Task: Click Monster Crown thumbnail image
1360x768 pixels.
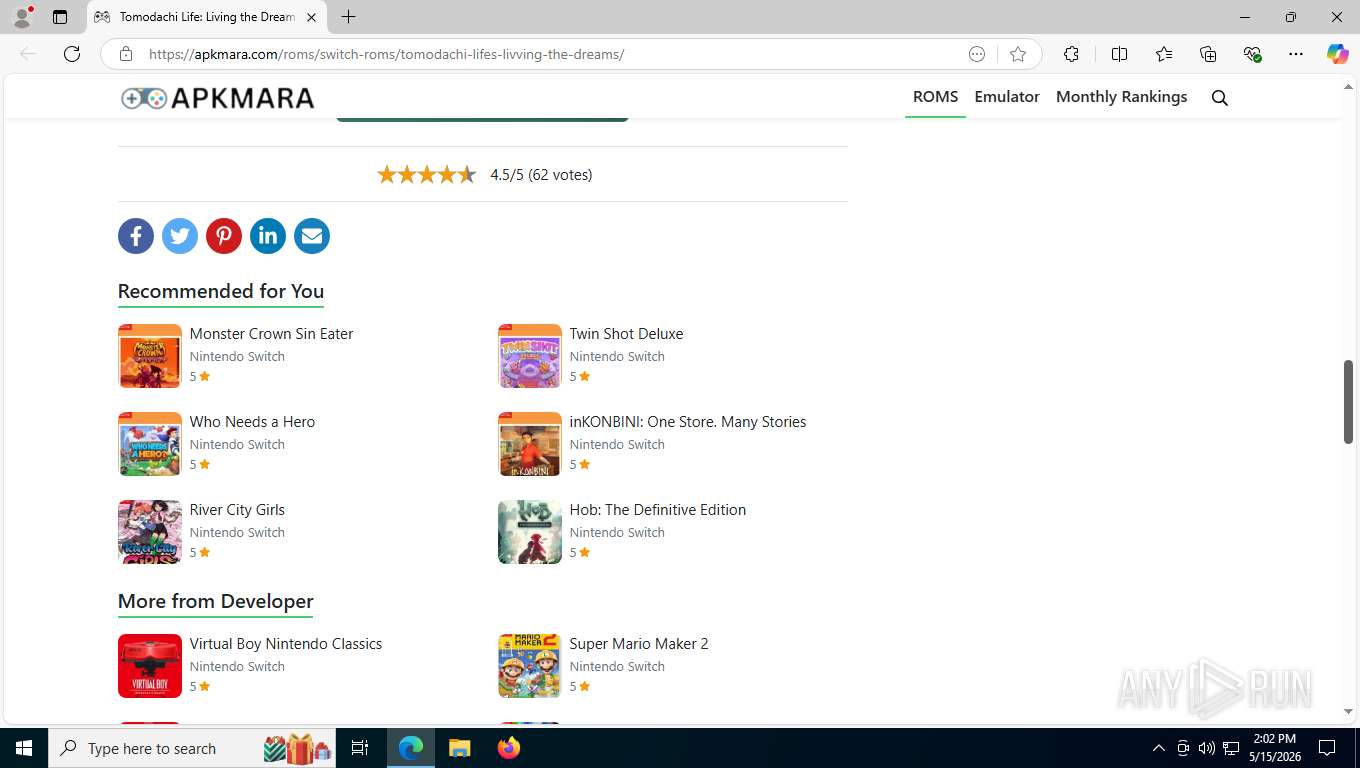Action: 150,356
